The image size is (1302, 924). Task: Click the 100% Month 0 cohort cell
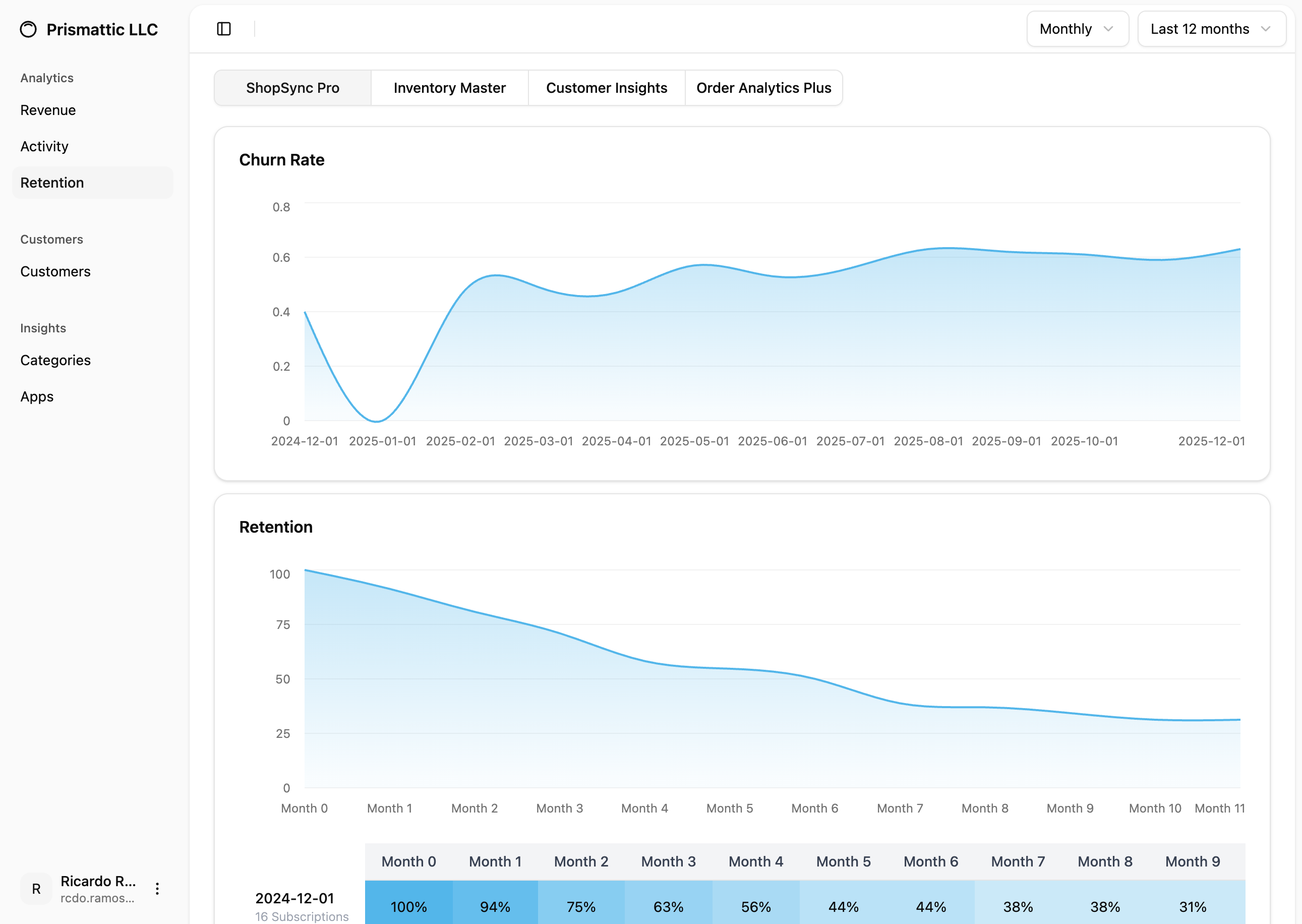point(408,906)
